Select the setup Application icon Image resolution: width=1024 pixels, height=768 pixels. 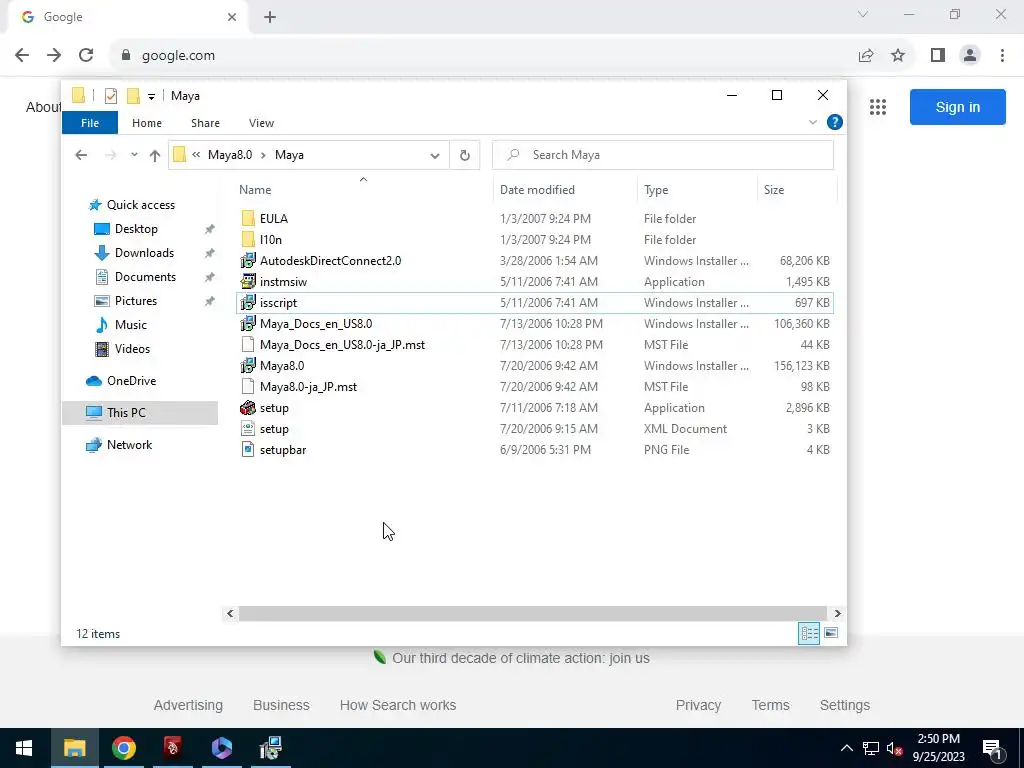coord(248,408)
